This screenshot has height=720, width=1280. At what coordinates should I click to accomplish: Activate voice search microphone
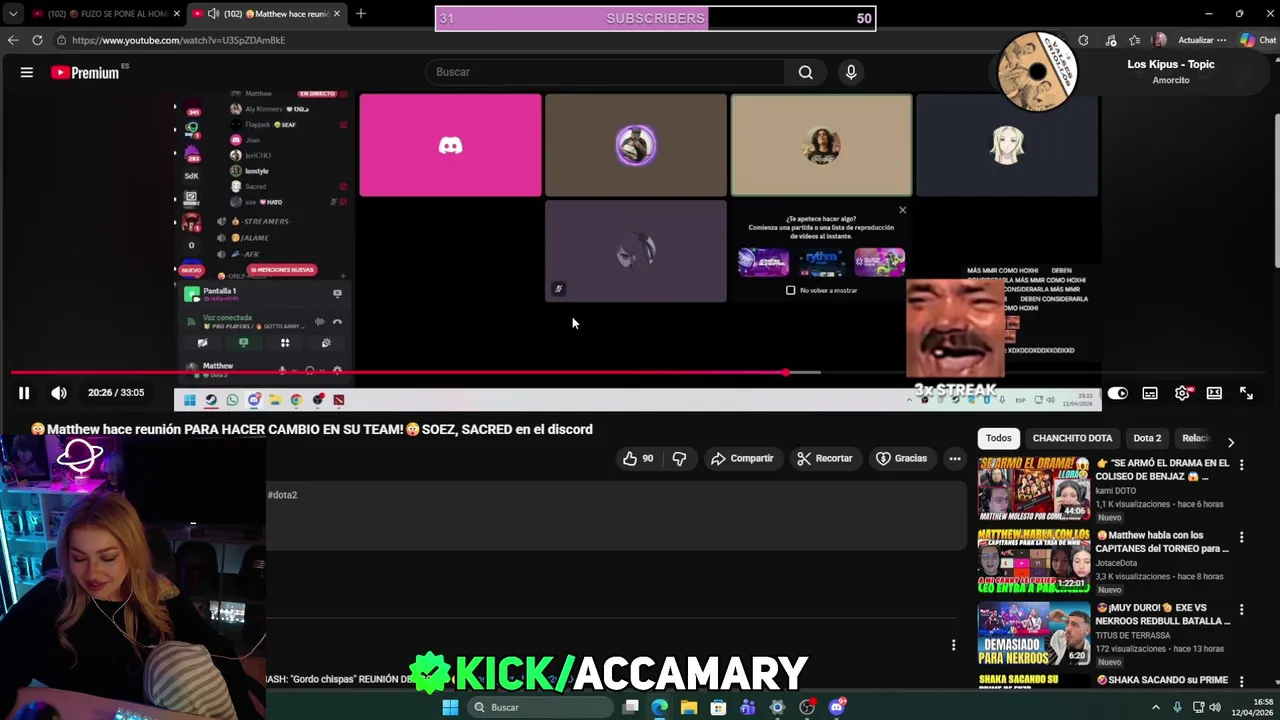tap(851, 72)
